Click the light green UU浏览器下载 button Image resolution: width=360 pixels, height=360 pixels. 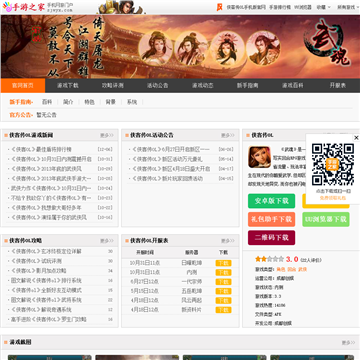click(326, 219)
